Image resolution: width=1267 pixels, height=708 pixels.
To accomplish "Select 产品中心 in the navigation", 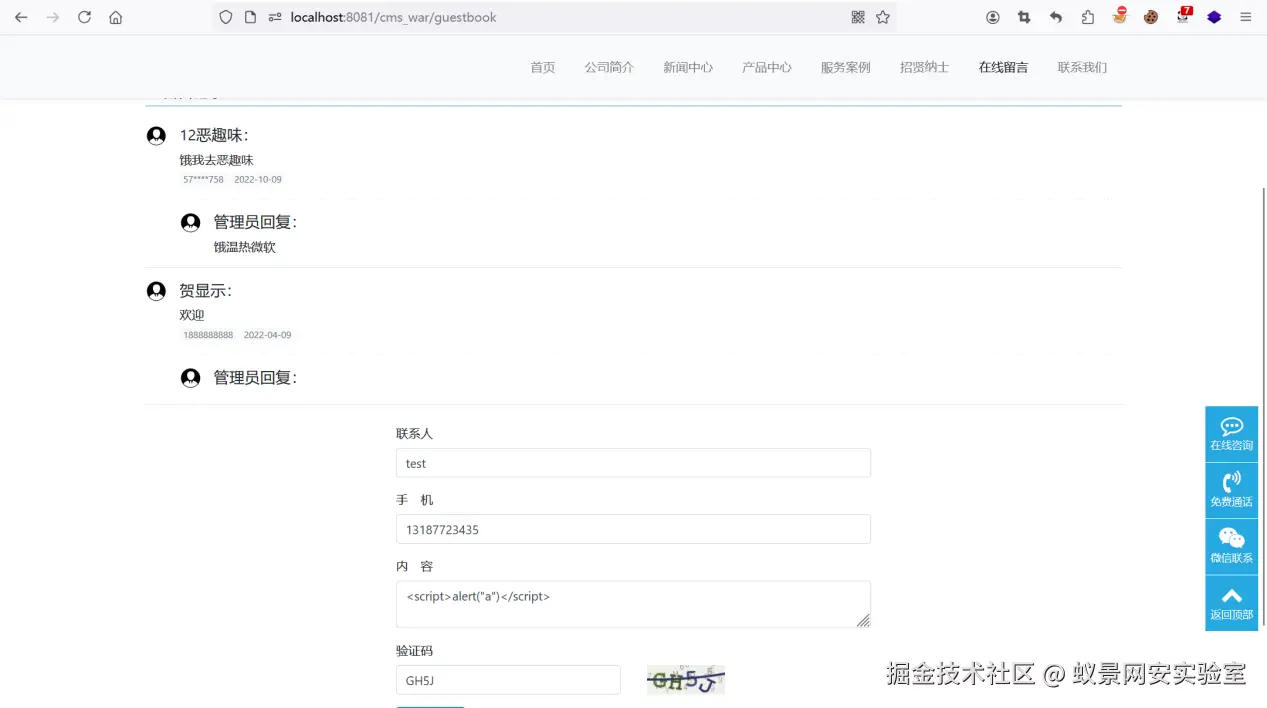I will click(x=767, y=67).
